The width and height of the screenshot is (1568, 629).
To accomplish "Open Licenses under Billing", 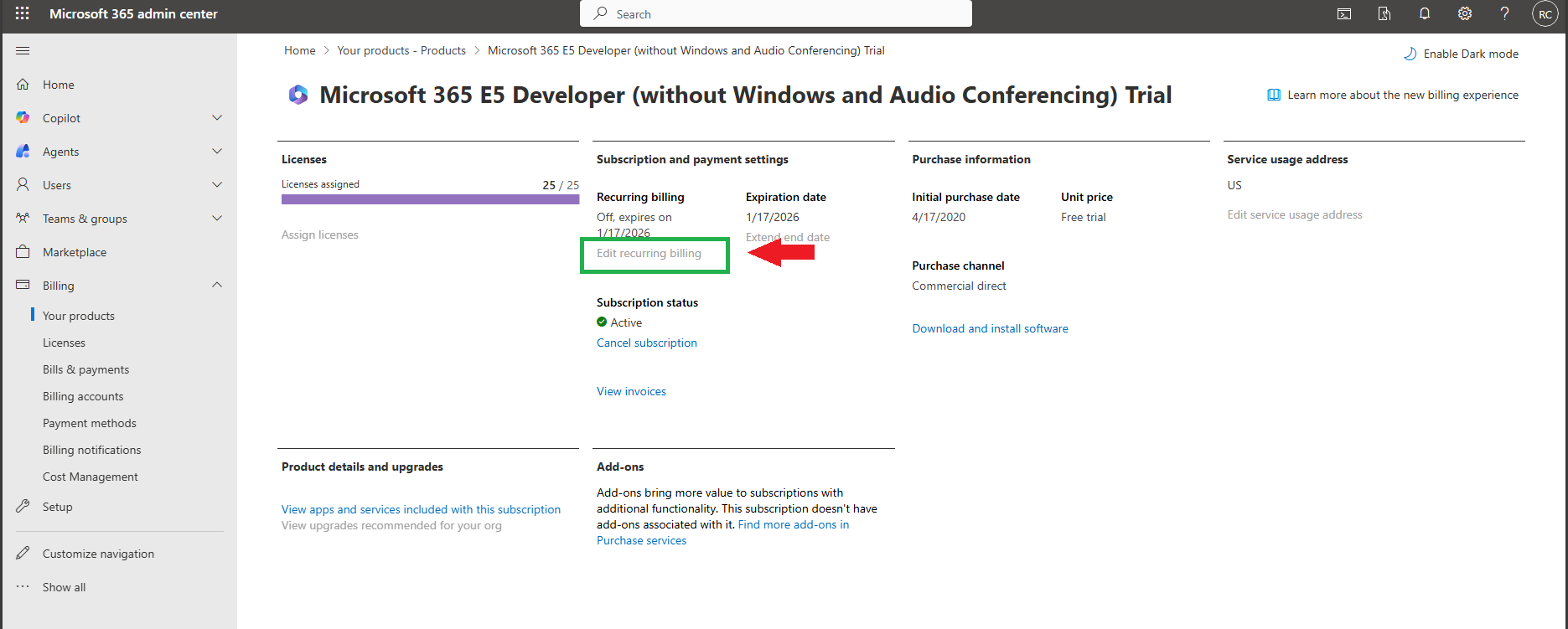I will [x=64, y=343].
